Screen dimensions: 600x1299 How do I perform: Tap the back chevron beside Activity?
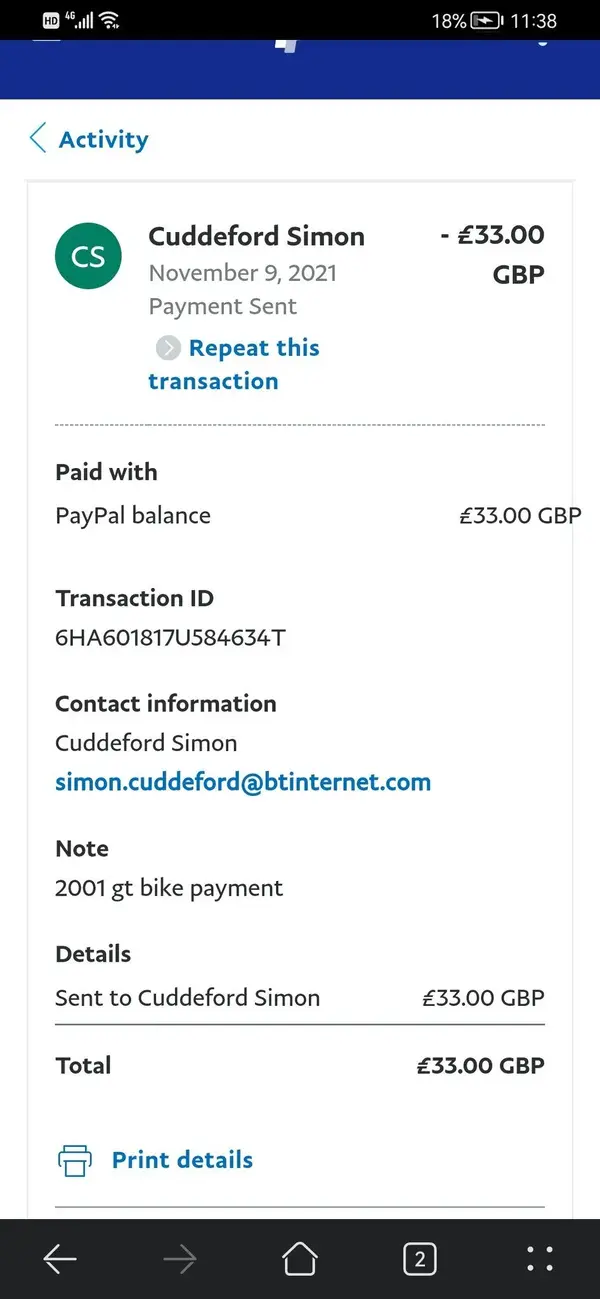[38, 139]
